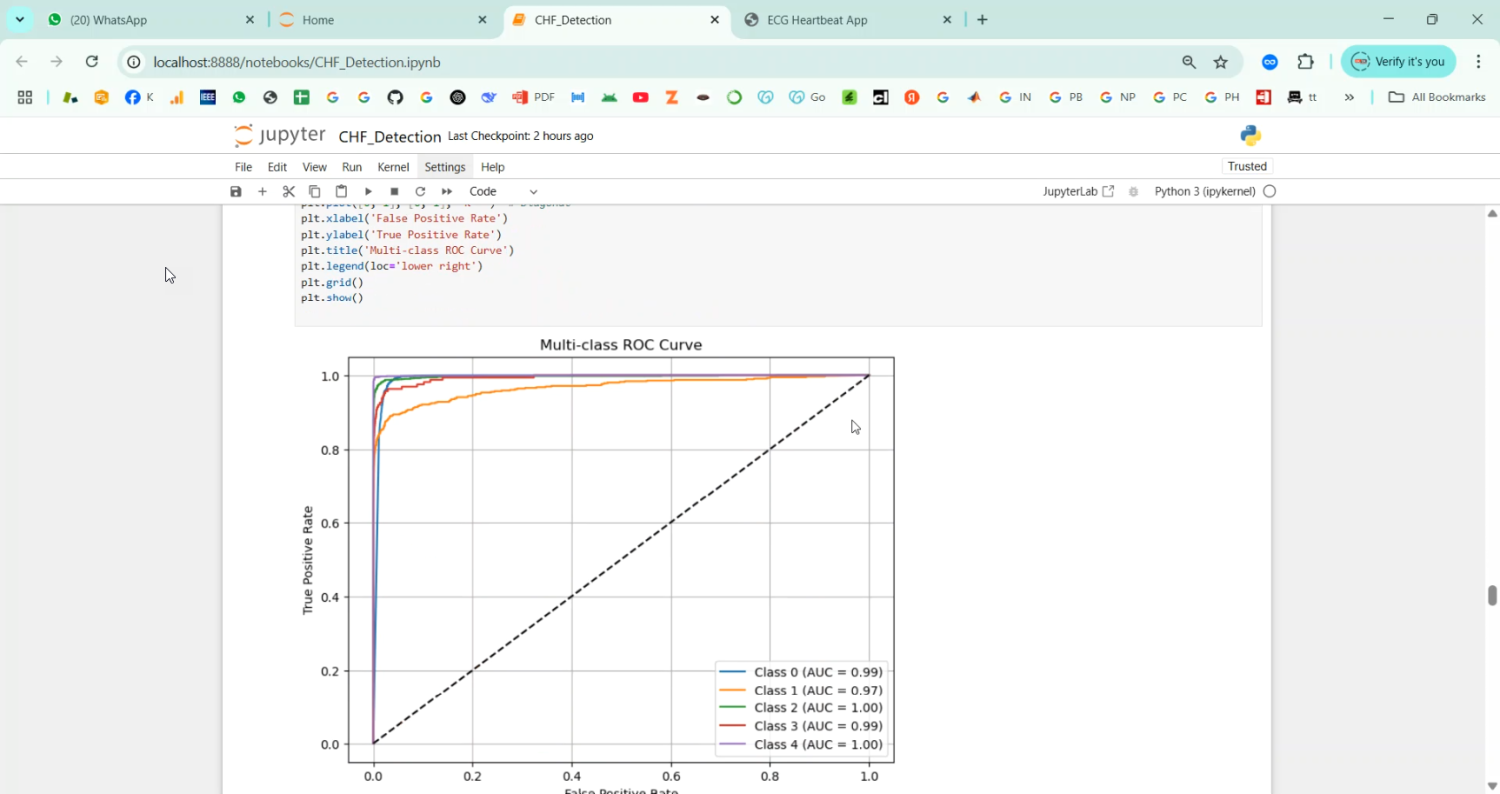The width and height of the screenshot is (1500, 794).
Task: Open the tab search dropdown arrow
Action: click(x=19, y=19)
